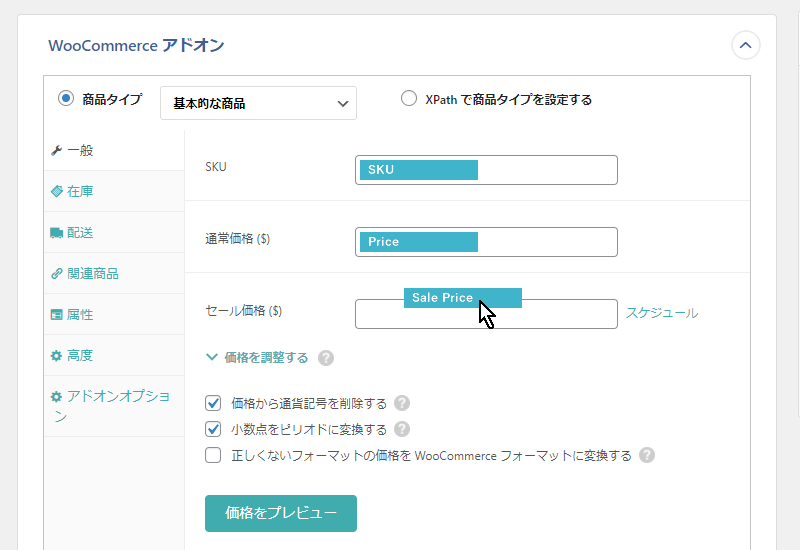This screenshot has height=550, width=800.
Task: Click the help icon beside 小数点をピリオドに変換する
Action: [402, 429]
